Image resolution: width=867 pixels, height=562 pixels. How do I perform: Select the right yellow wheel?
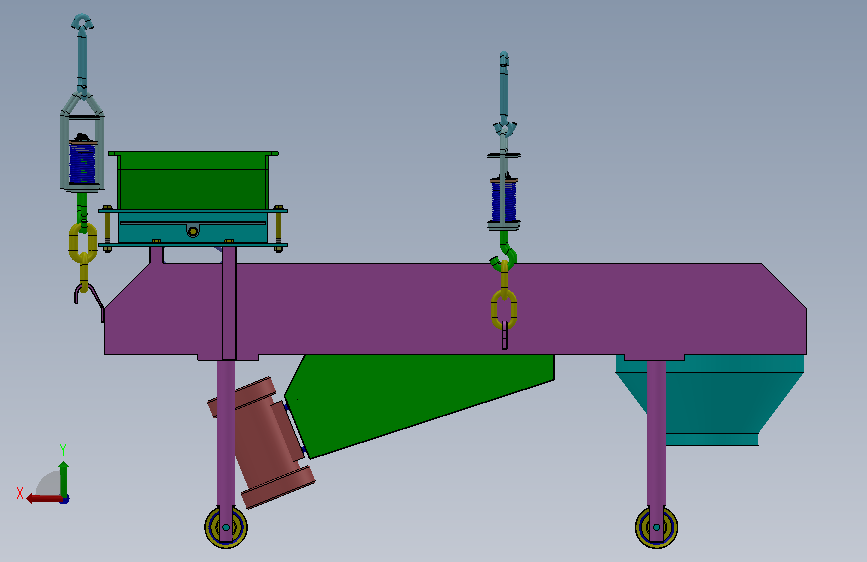tap(656, 527)
